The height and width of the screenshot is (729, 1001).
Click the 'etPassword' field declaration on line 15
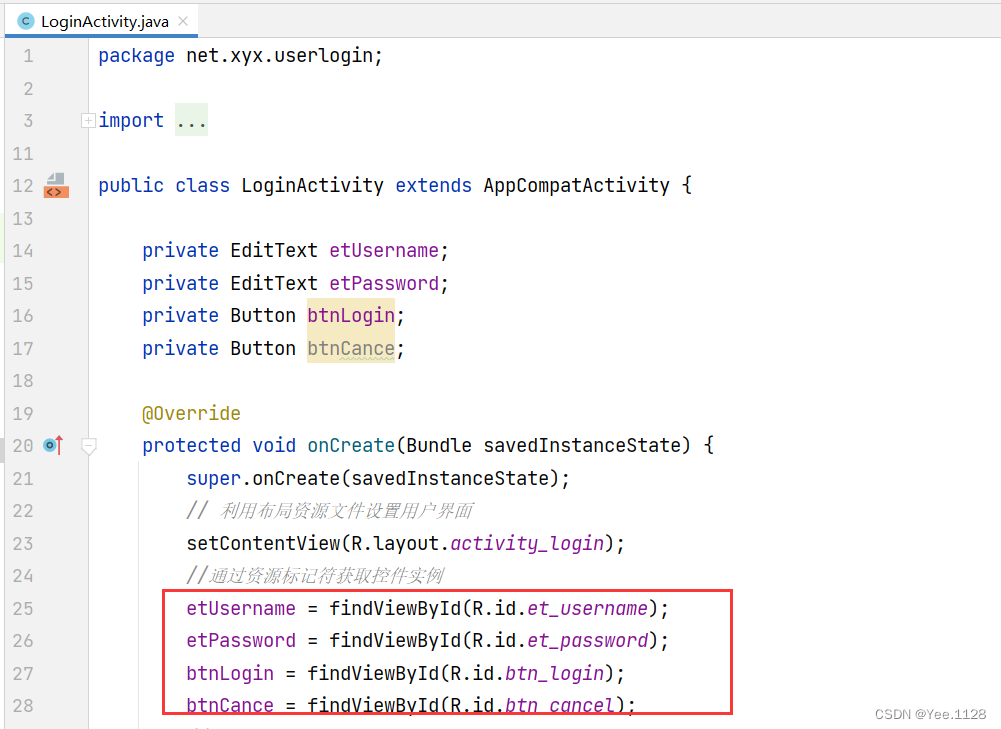[384, 283]
